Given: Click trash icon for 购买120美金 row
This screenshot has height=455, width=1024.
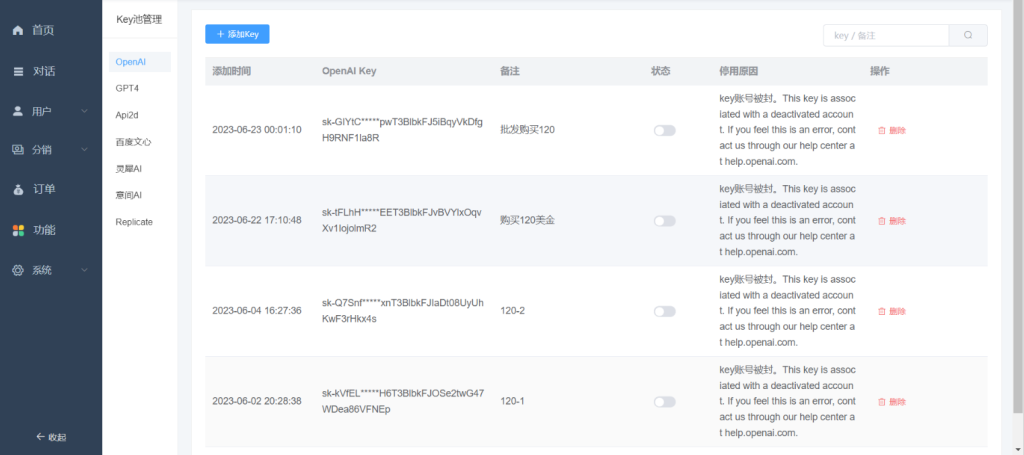Looking at the screenshot, I should point(882,221).
